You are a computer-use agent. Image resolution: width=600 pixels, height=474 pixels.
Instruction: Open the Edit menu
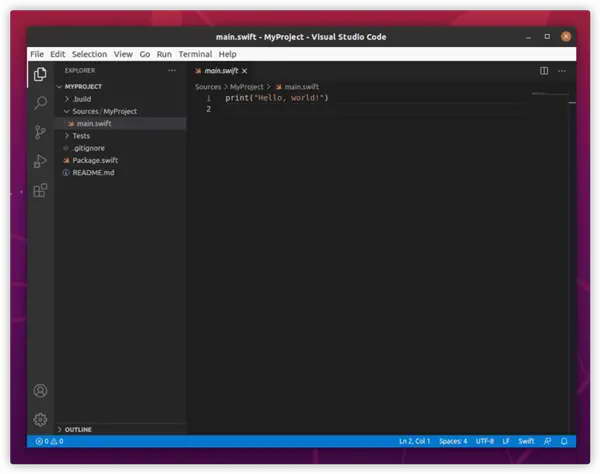tap(58, 54)
